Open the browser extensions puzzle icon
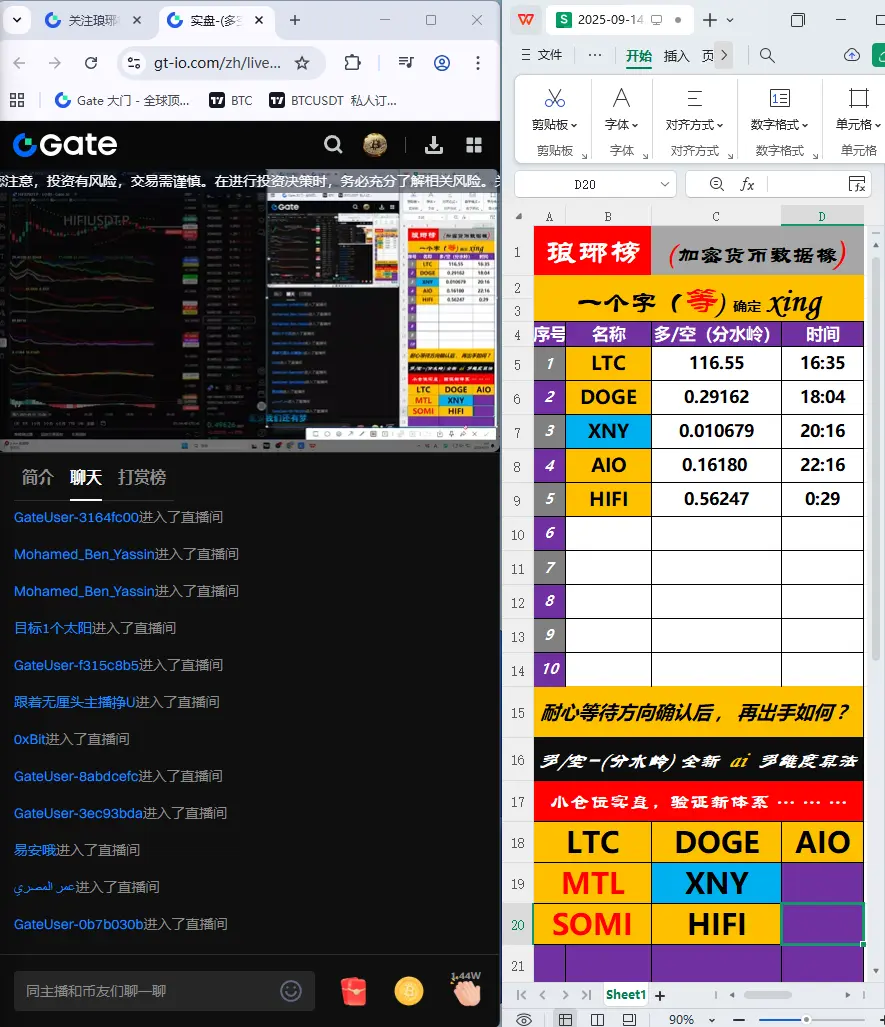885x1027 pixels. 352,63
